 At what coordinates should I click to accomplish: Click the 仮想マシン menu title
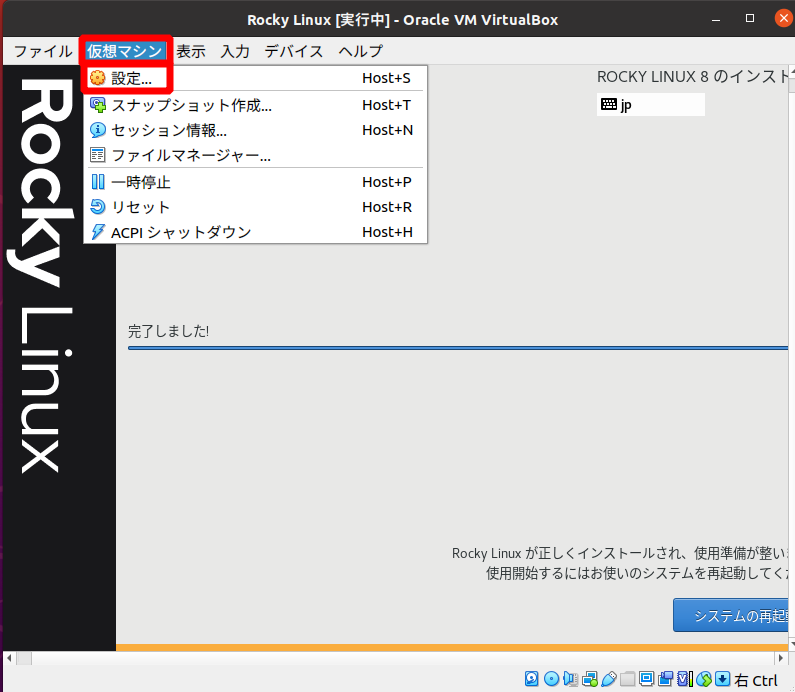125,51
